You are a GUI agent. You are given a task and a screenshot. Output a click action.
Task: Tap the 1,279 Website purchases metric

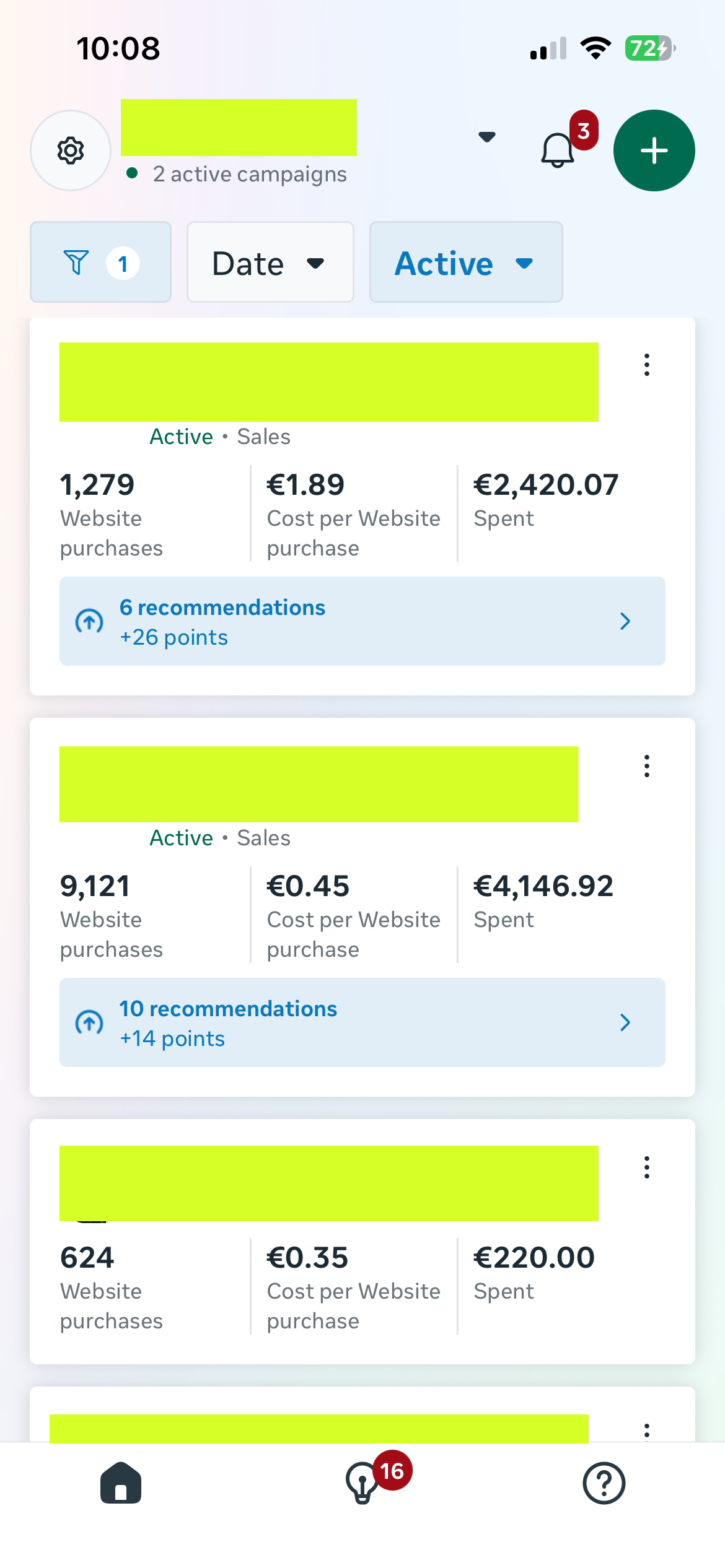(112, 514)
